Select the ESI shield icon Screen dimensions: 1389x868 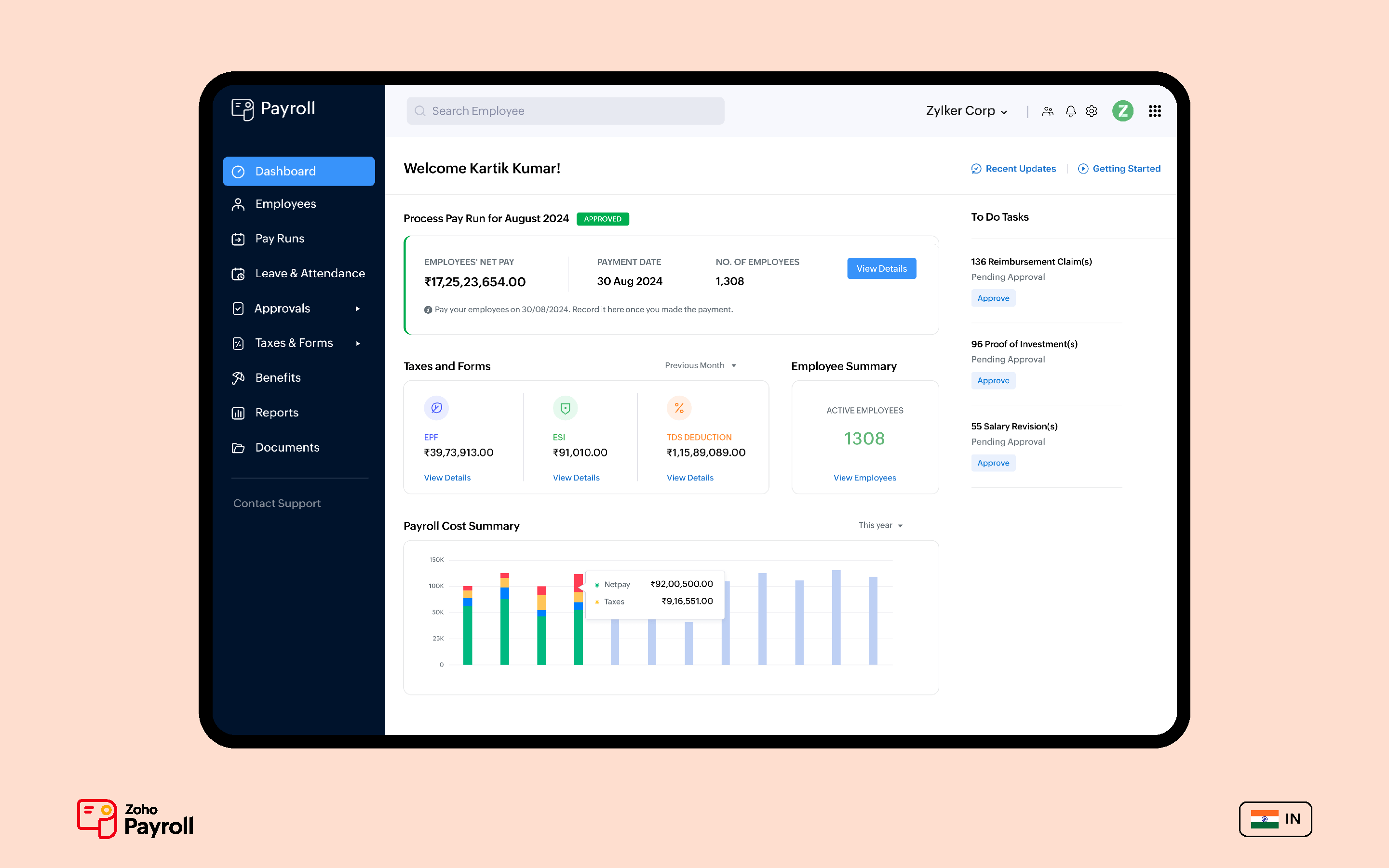click(x=565, y=408)
